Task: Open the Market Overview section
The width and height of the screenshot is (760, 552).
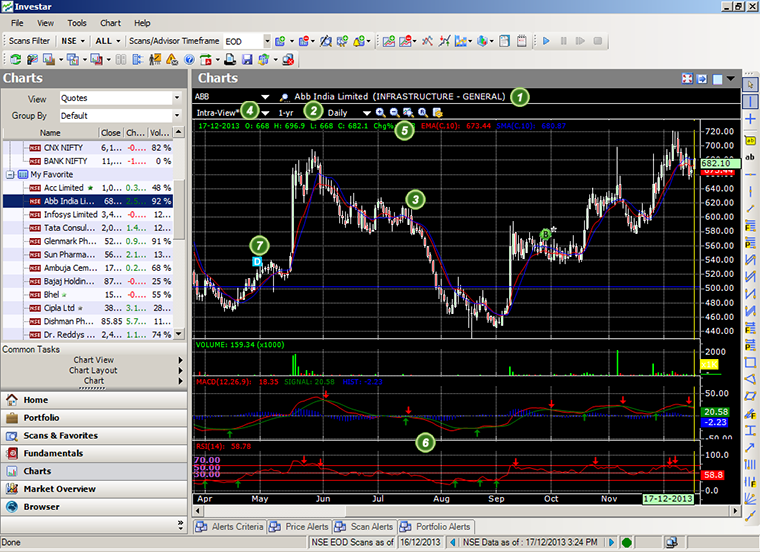Action: point(94,489)
